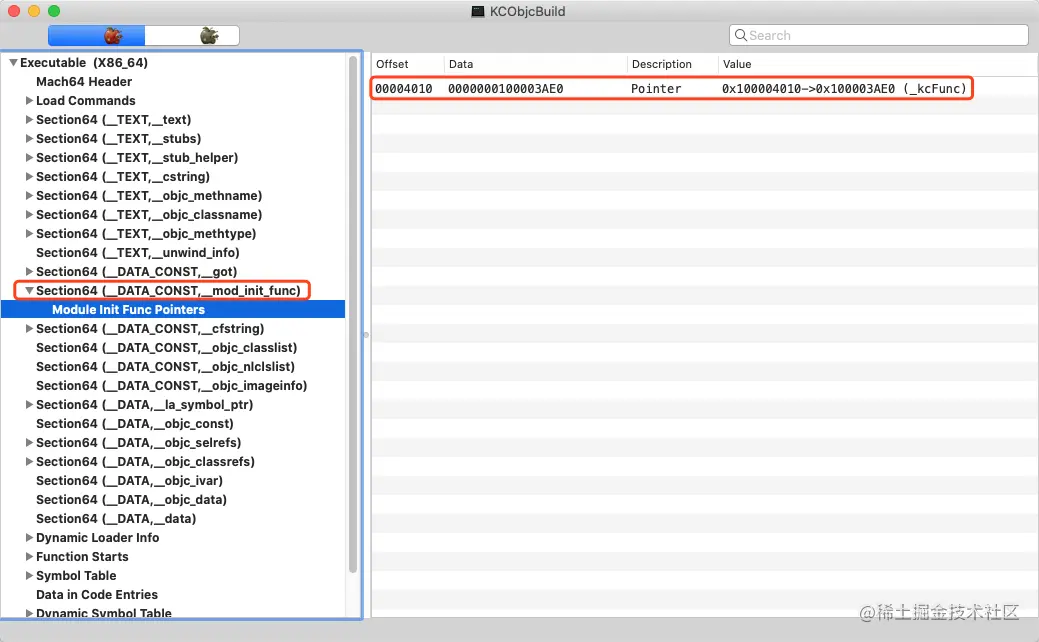Expand Section64 (__DATA,__la_symbol_ptr)
Image resolution: width=1039 pixels, height=642 pixels.
(29, 404)
